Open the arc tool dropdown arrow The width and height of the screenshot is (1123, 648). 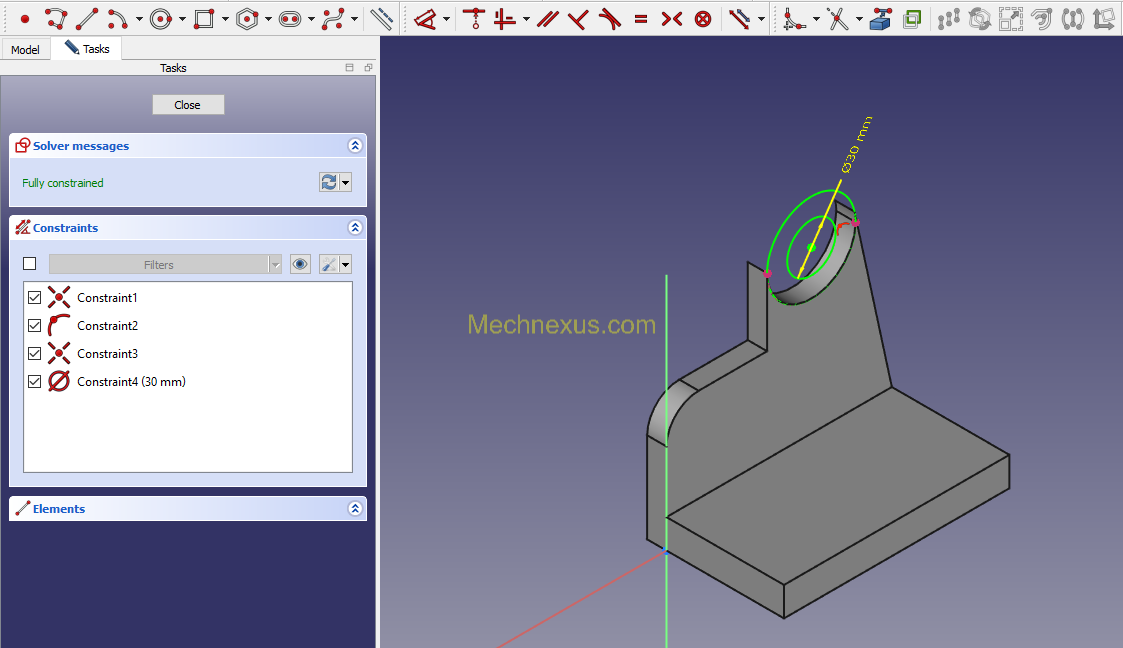[x=139, y=19]
